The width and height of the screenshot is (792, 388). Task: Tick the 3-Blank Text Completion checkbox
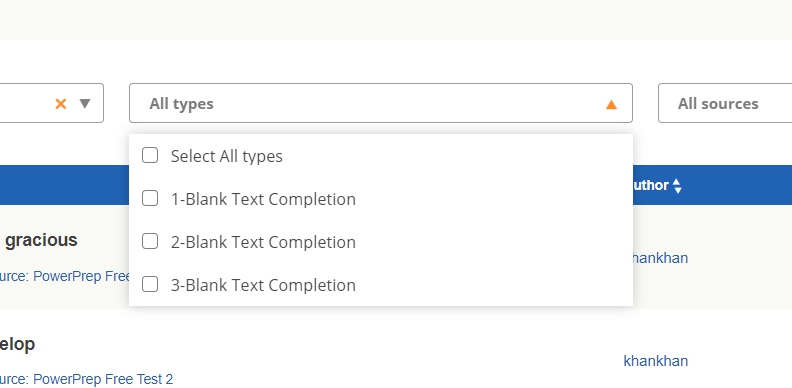[x=150, y=284]
